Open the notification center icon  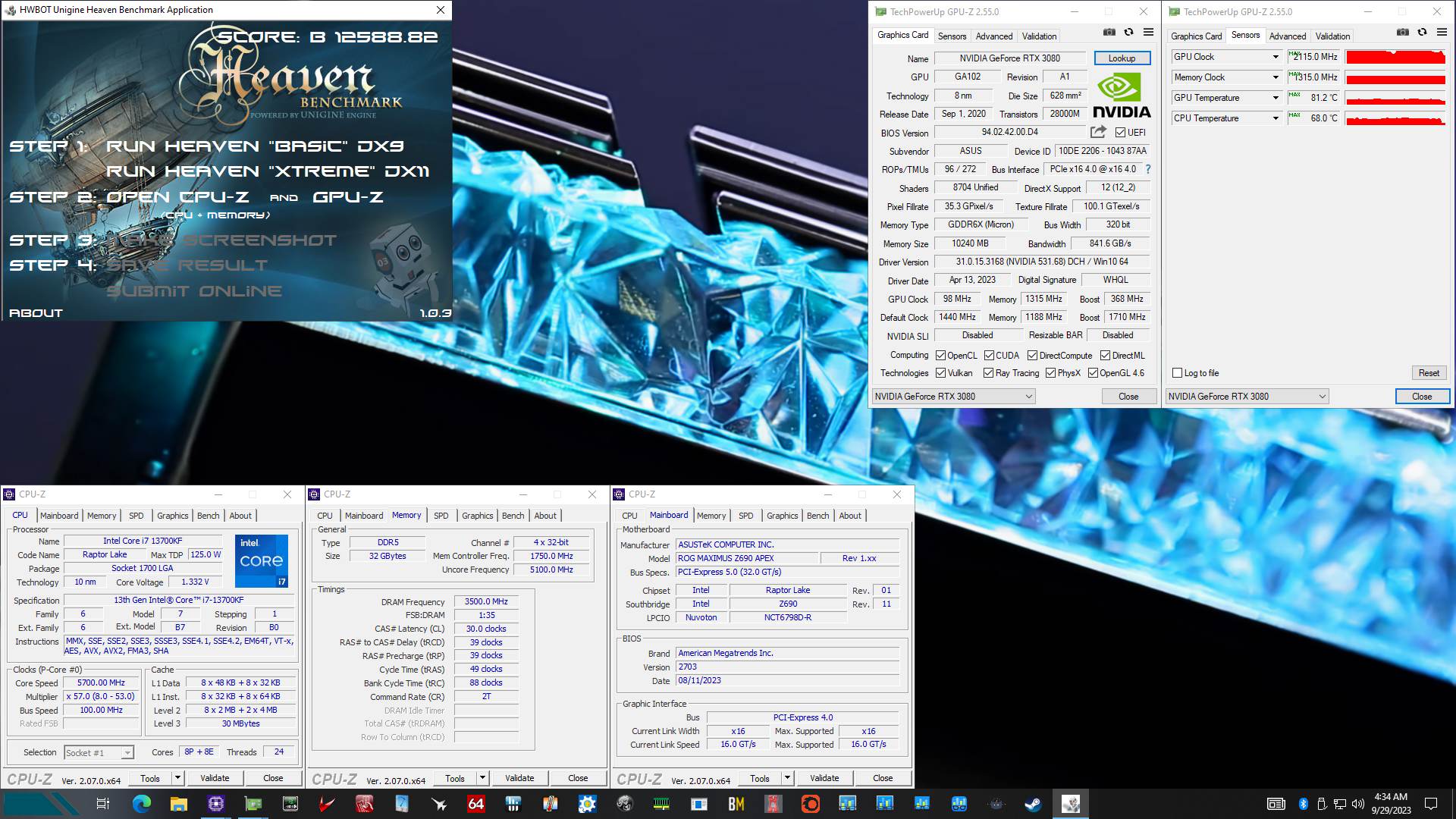[x=1431, y=804]
